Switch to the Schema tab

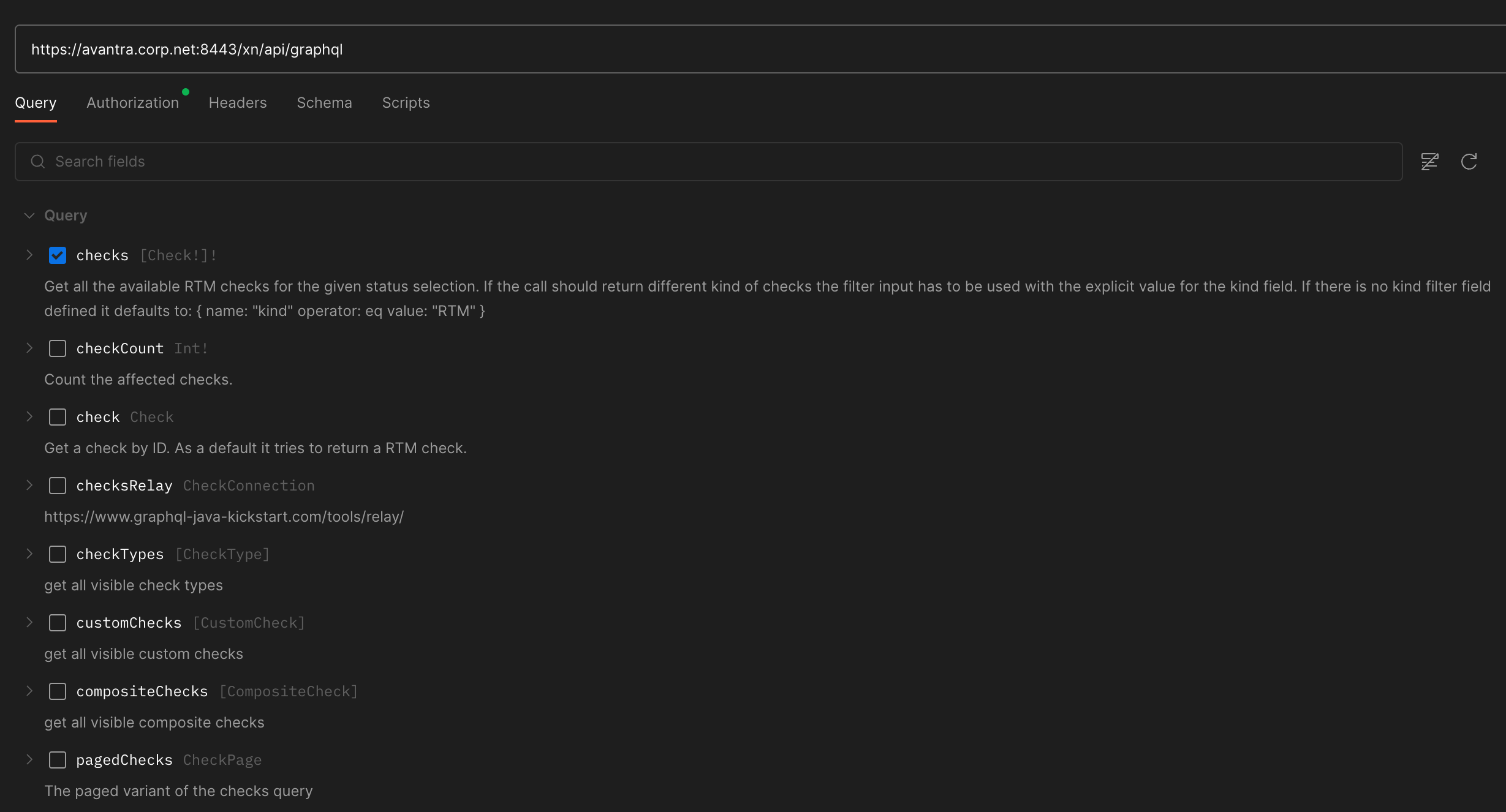[x=324, y=103]
